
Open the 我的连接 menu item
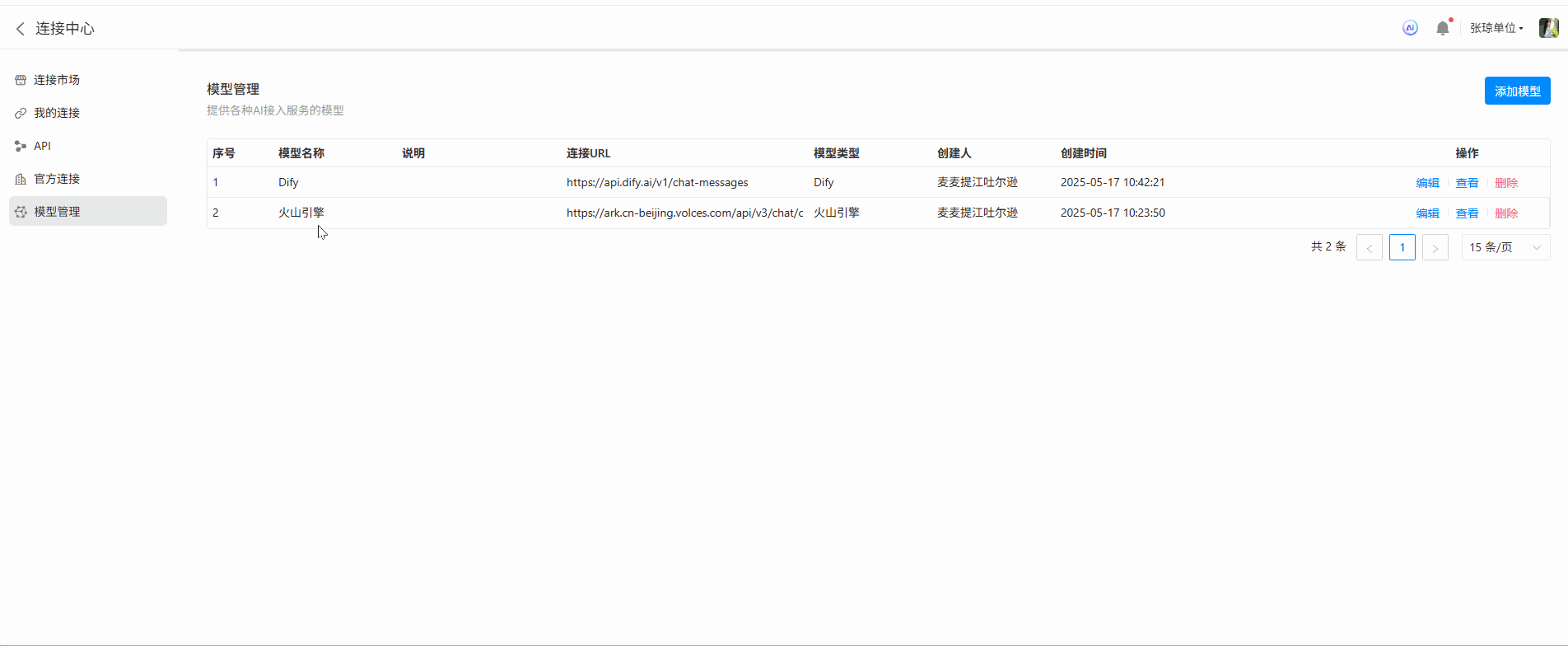click(x=57, y=113)
